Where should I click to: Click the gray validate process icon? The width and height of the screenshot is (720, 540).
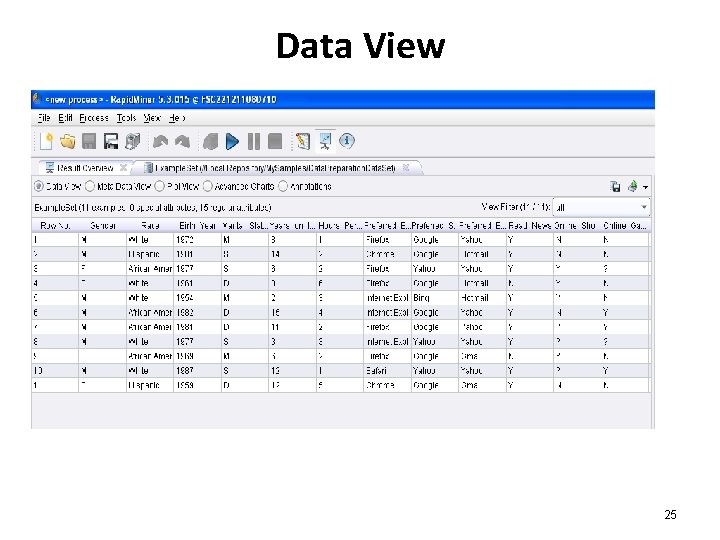210,141
